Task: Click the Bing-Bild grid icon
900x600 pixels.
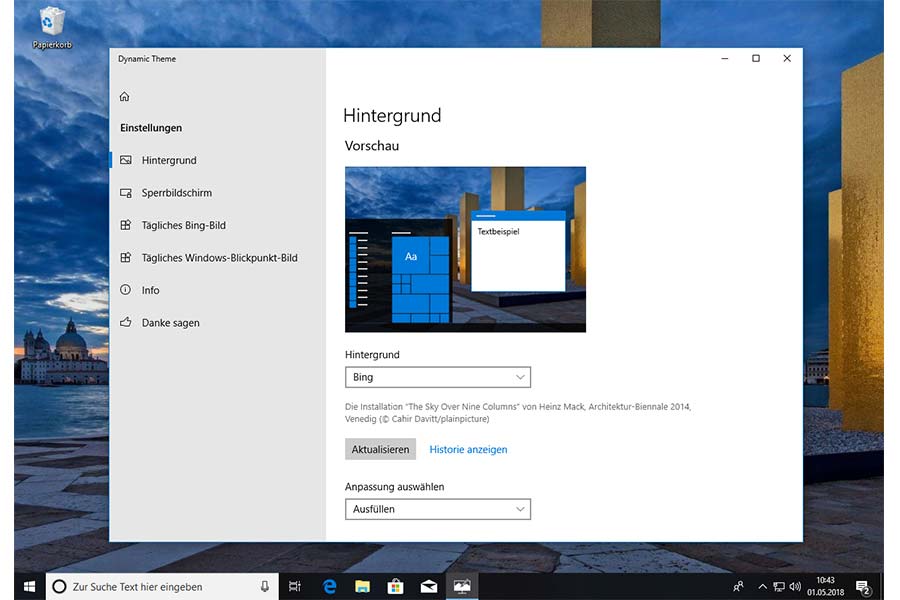Action: 126,225
